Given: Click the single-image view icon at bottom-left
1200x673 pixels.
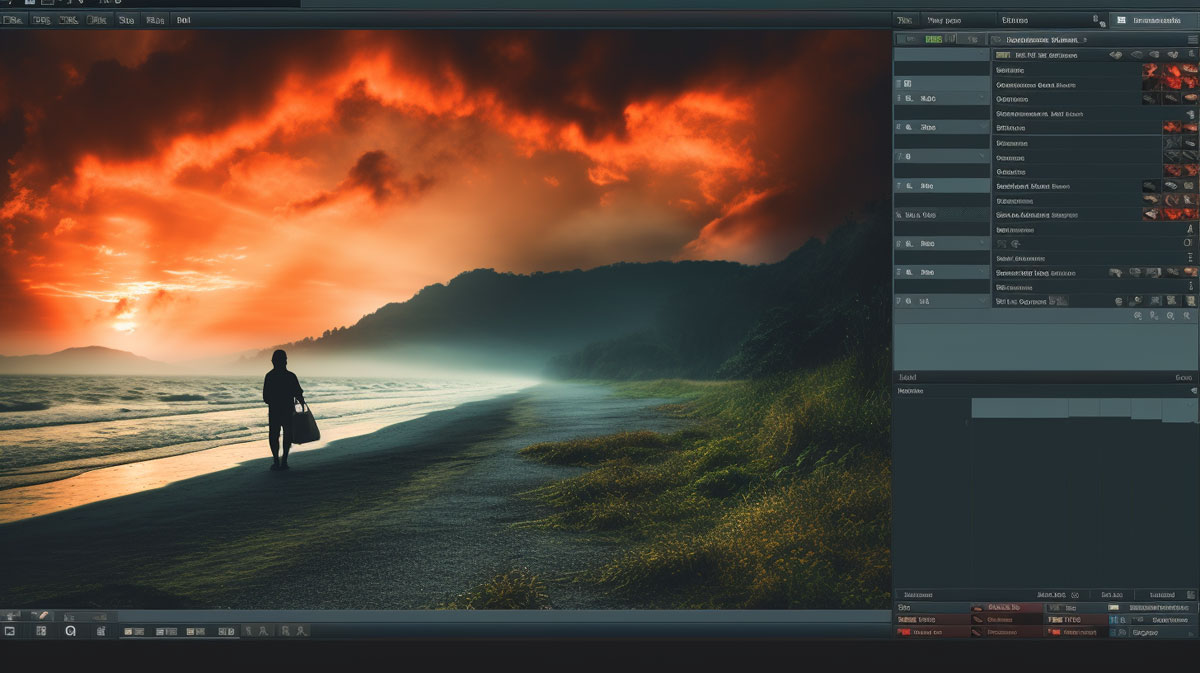Looking at the screenshot, I should click(10, 631).
